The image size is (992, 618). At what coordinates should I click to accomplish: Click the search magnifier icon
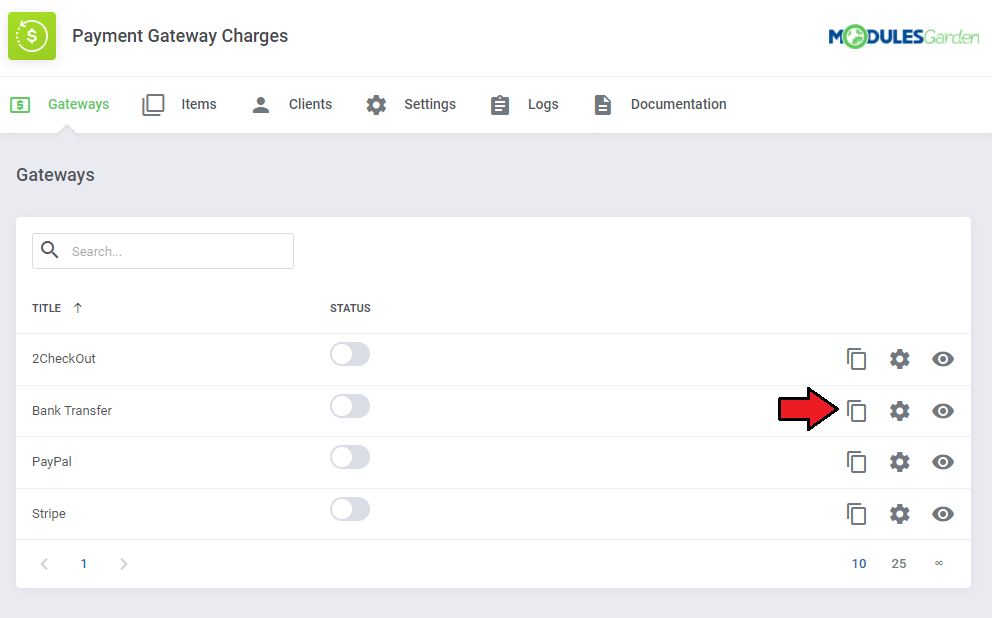pyautogui.click(x=49, y=250)
